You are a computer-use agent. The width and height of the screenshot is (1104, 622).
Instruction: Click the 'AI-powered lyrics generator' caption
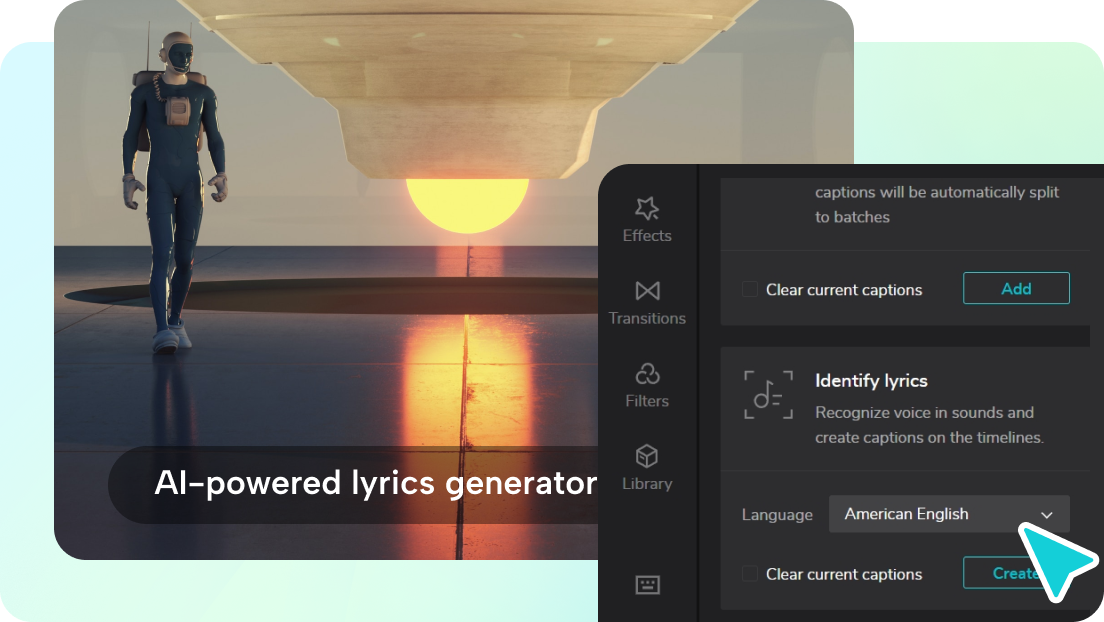tap(375, 483)
